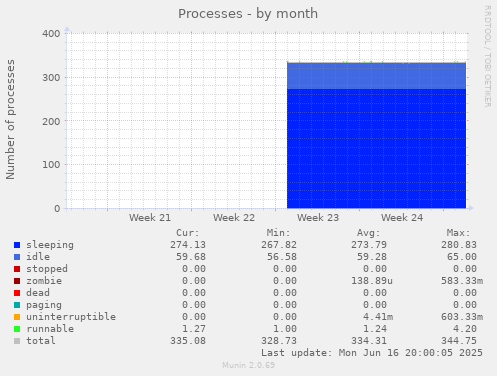Click sleeping minimum value 267.82
The height and width of the screenshot is (376, 497).
(279, 245)
